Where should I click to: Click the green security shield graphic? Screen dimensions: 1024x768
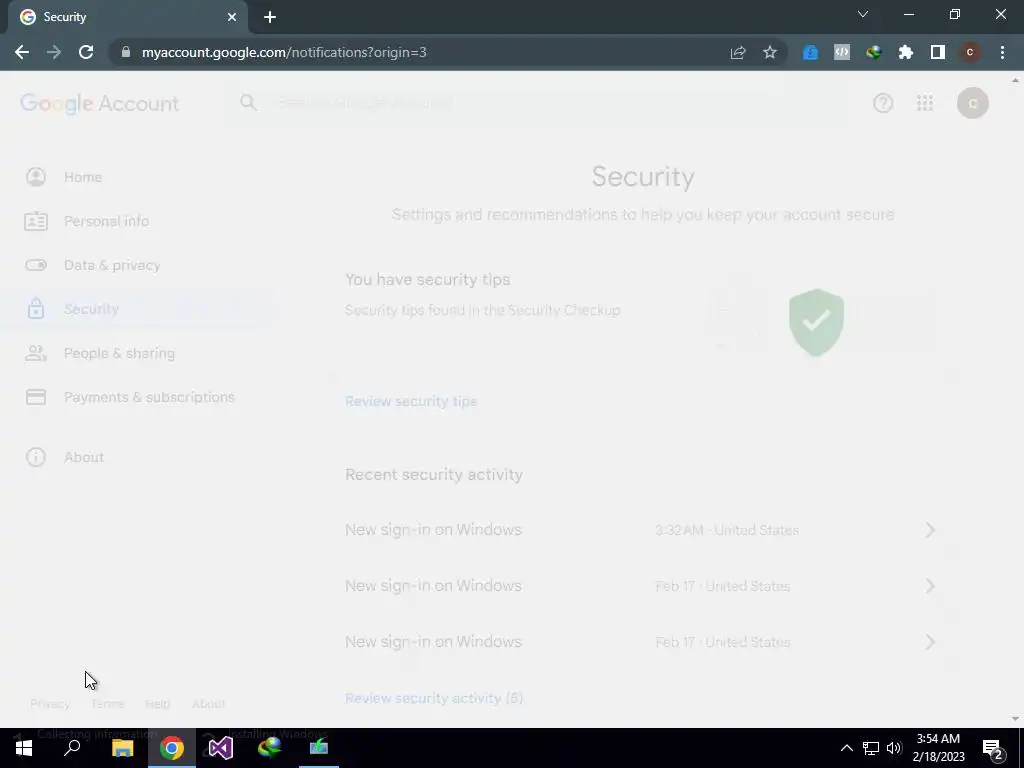click(x=816, y=322)
